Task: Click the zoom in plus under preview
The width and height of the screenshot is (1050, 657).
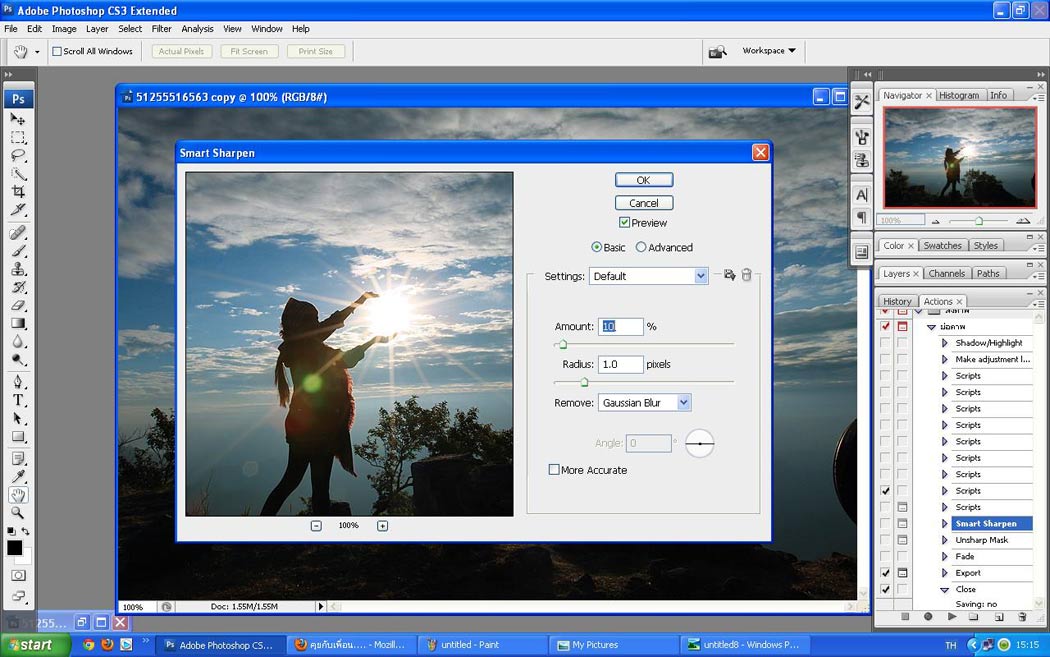Action: tap(382, 526)
